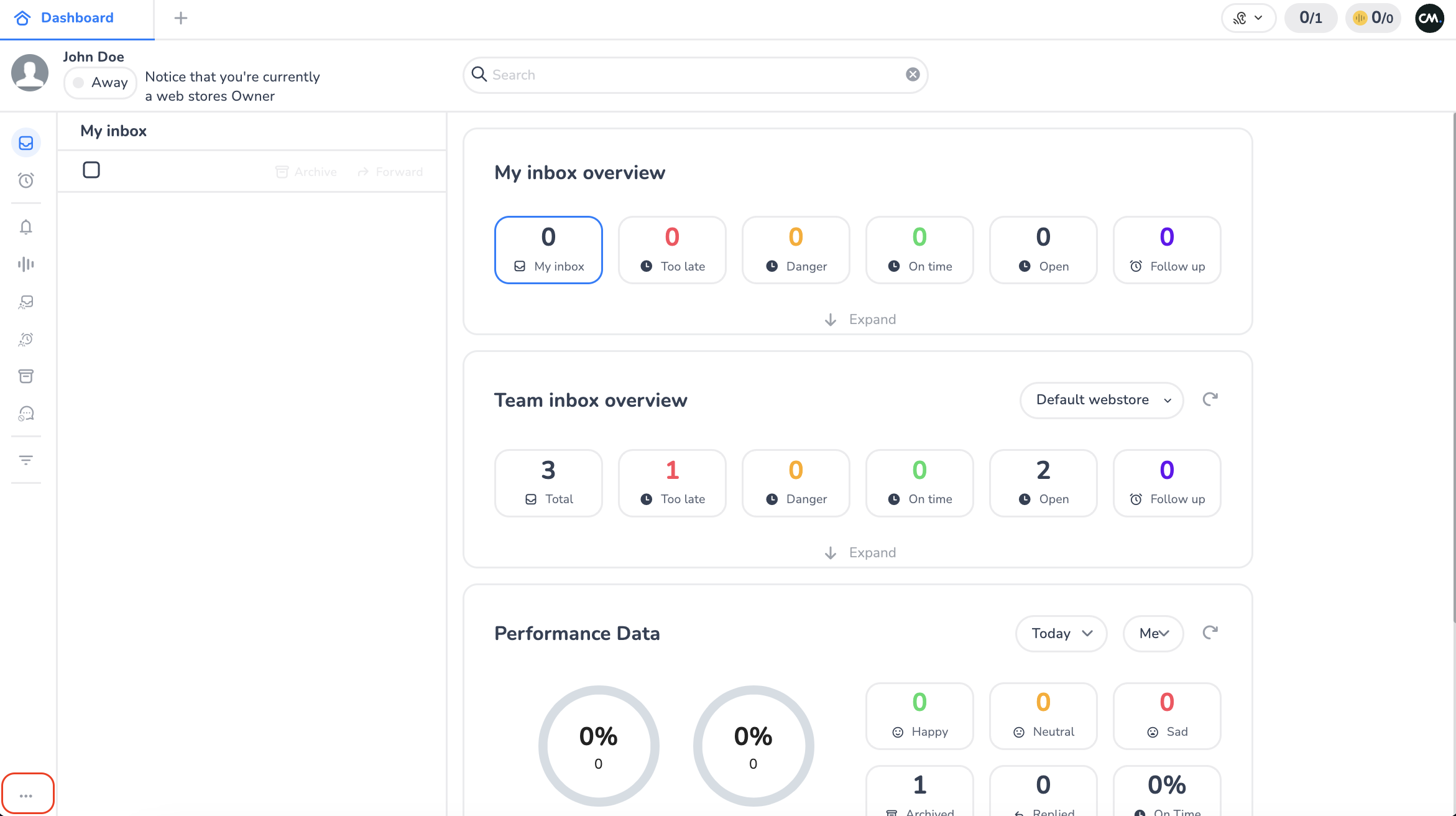Screen dimensions: 1456x816
Task: Open the inbox icon in sidebar
Action: coord(26,143)
